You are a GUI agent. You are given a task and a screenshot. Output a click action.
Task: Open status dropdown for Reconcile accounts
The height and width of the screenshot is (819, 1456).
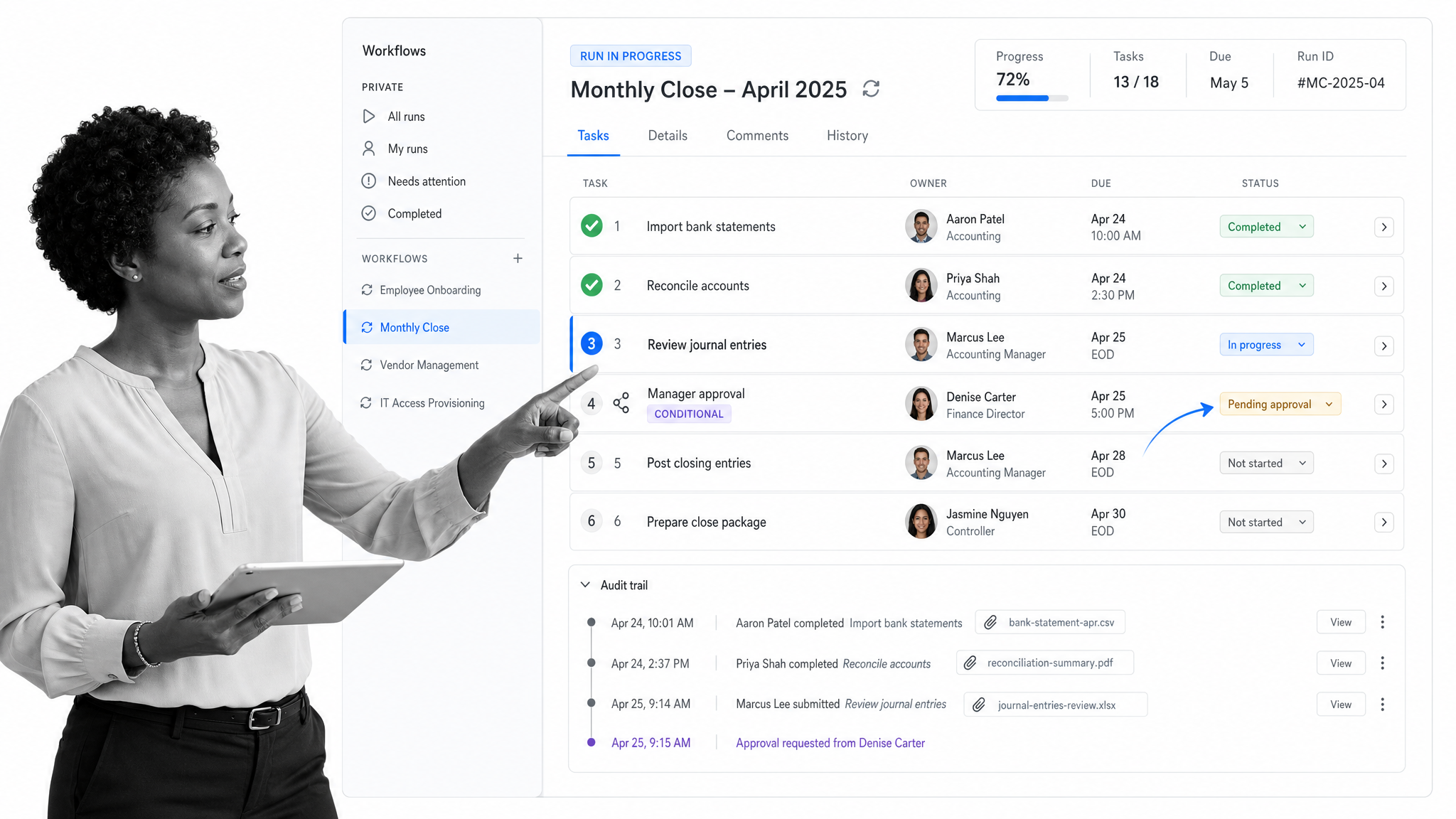(x=1266, y=286)
